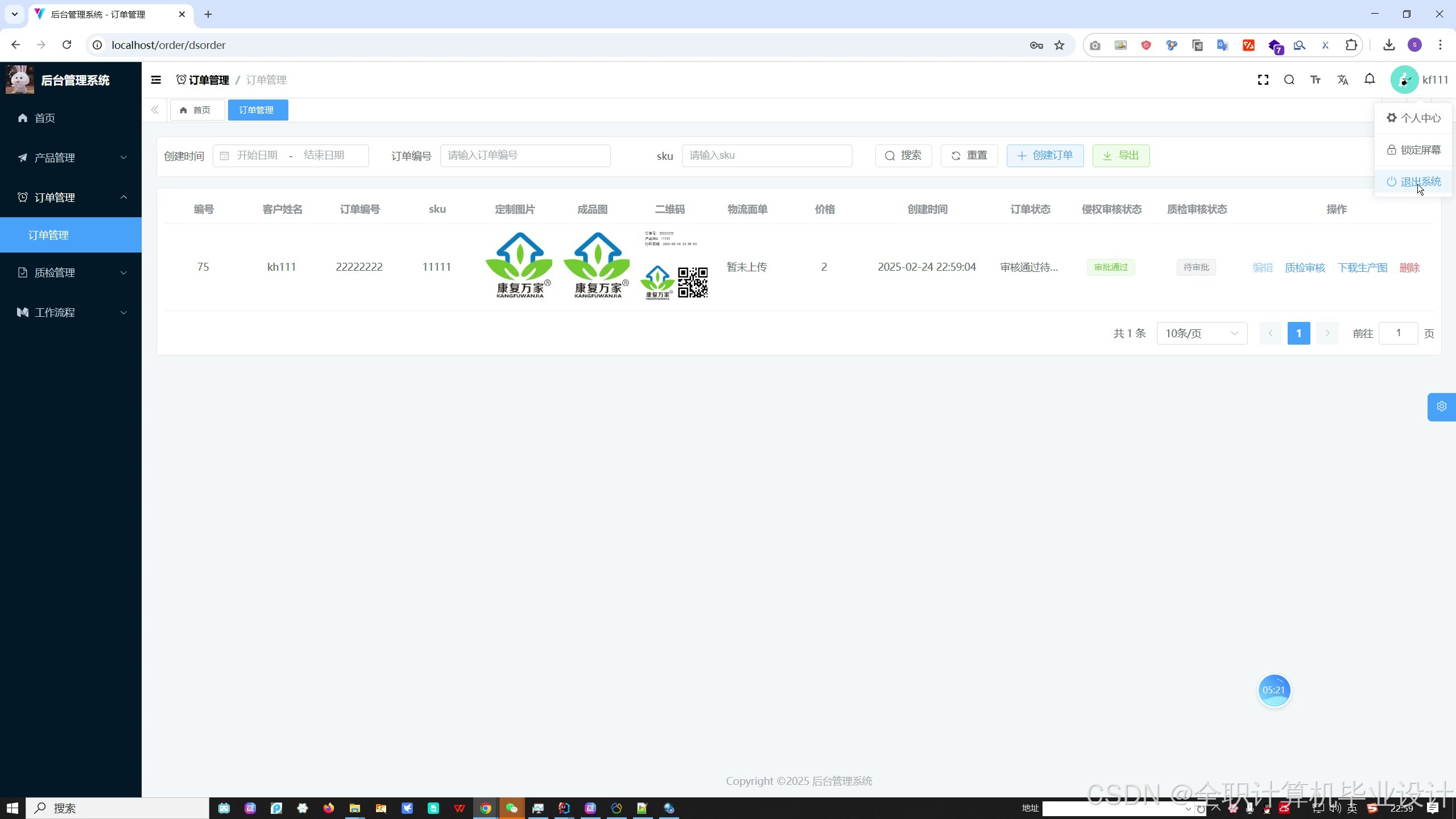Open the header menu search icon
Image resolution: width=1456 pixels, height=819 pixels.
(x=1289, y=80)
